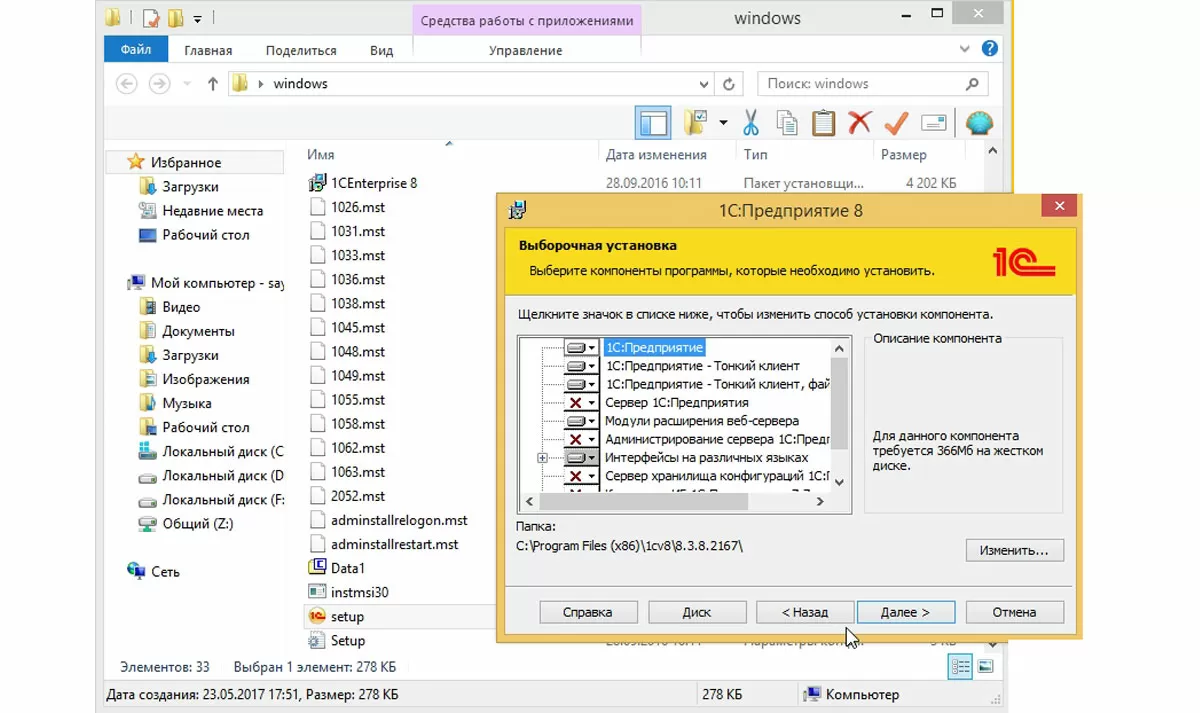Switch to large thumbnails view icon
This screenshot has height=713, width=1200.
pos(985,666)
